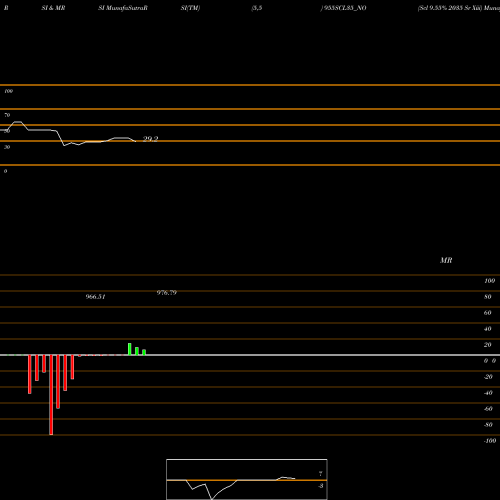
Task: Click the -3 label in the mini chart
Action: [320, 486]
